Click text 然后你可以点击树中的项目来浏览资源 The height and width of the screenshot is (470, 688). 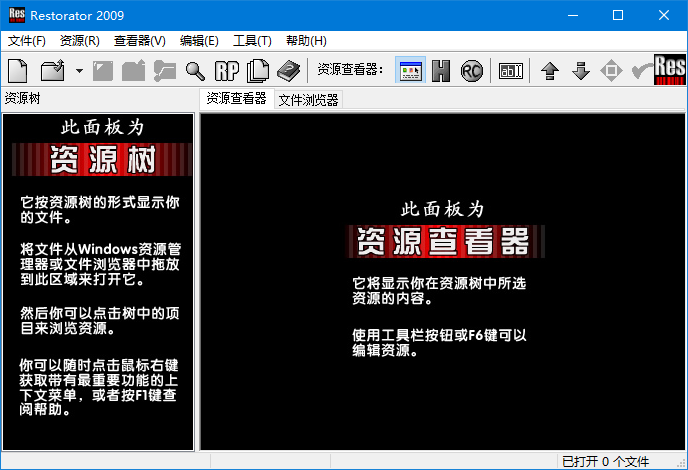coord(100,321)
